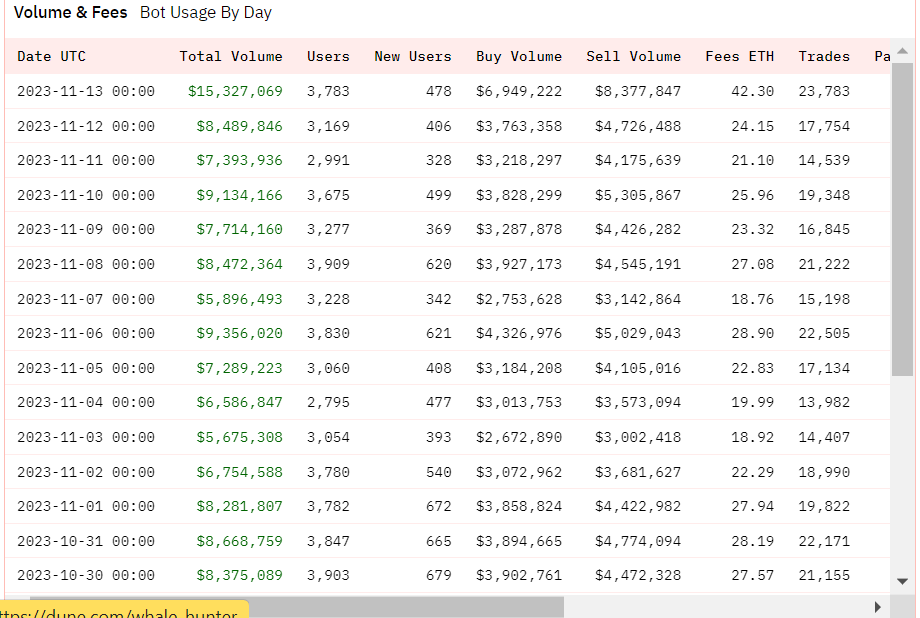Image resolution: width=920 pixels, height=618 pixels.
Task: Click the scroll up arrow of table
Action: tap(902, 51)
